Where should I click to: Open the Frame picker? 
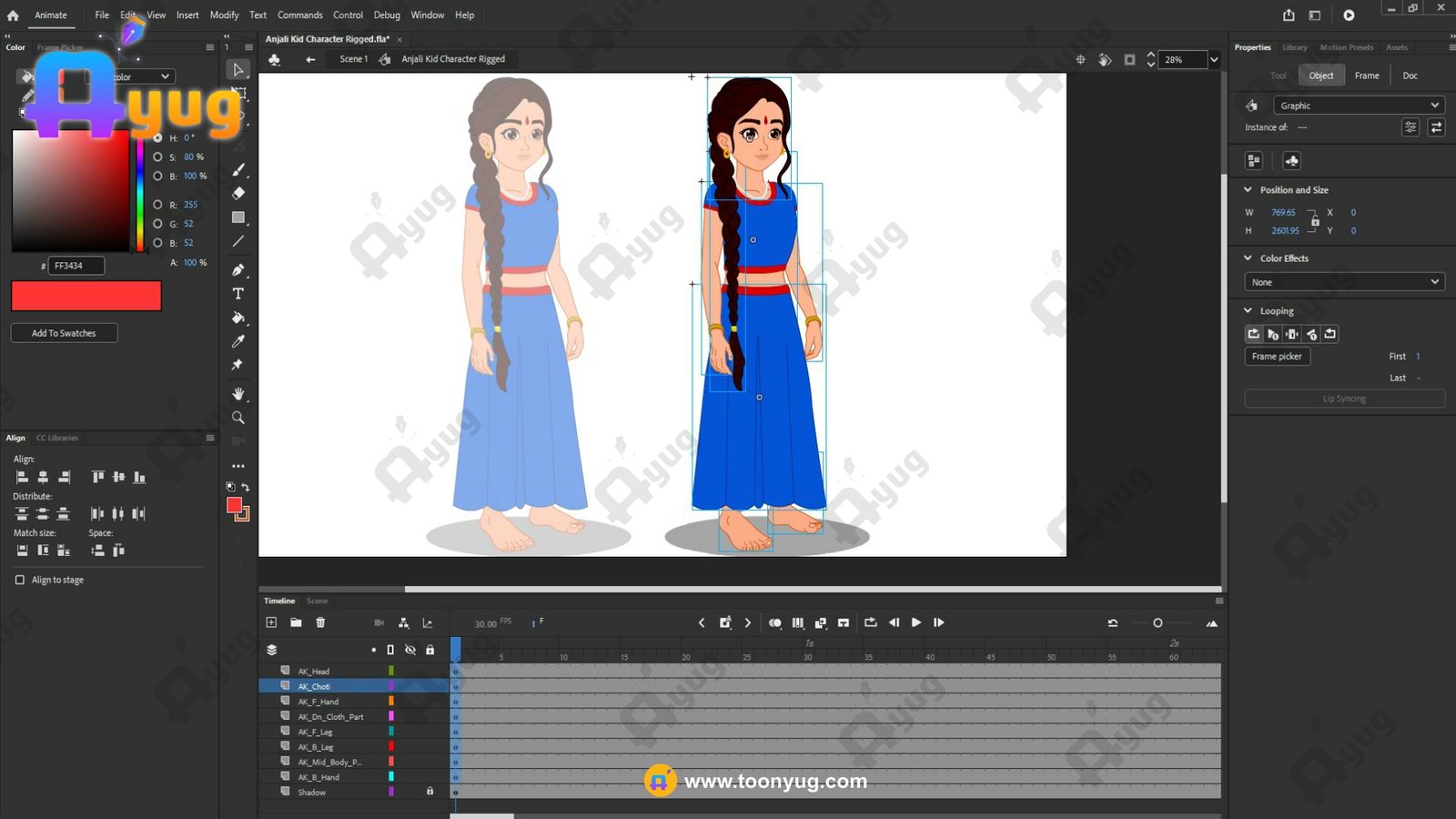point(1277,357)
